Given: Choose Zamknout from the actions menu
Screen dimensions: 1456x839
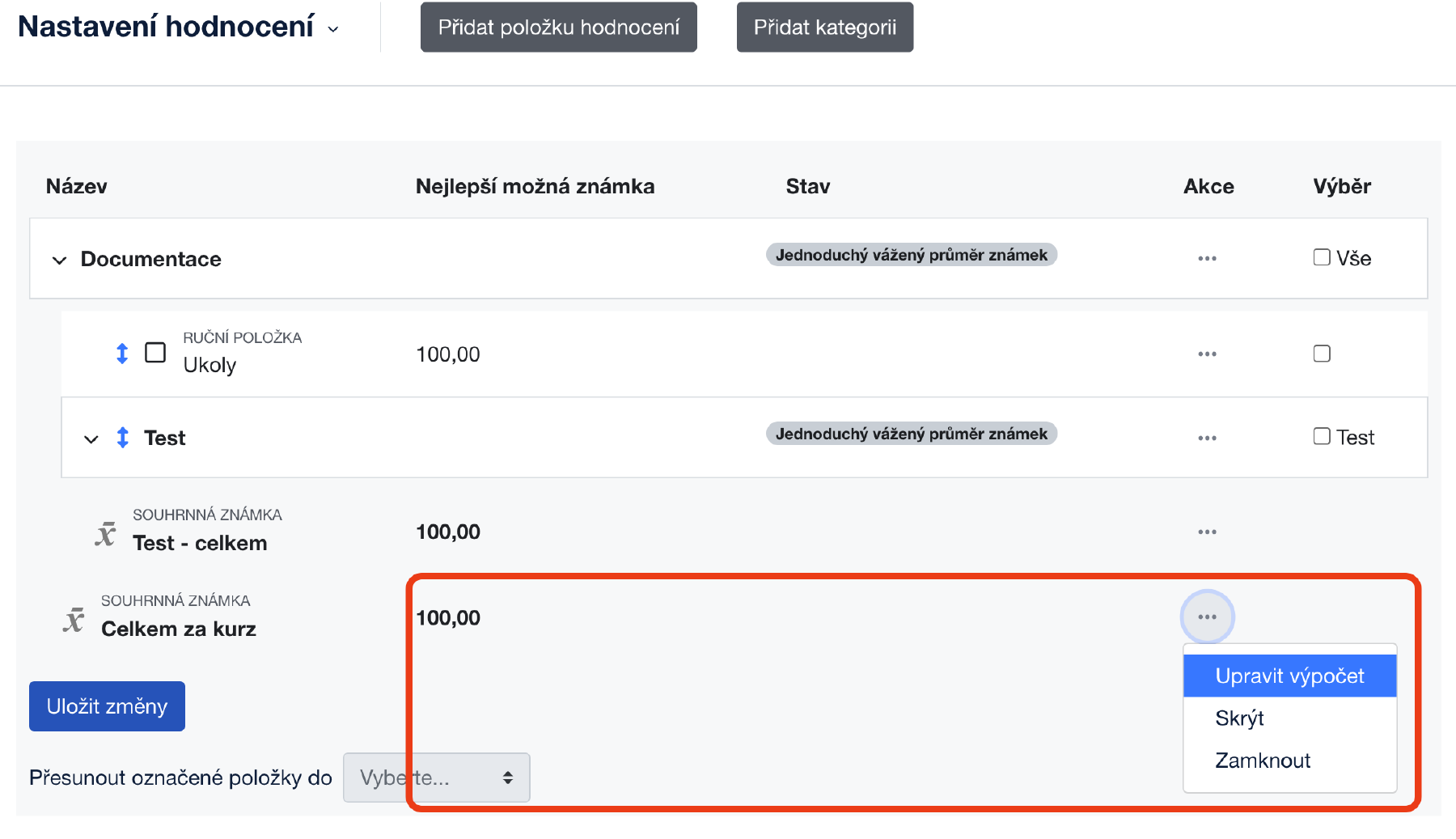Looking at the screenshot, I should pos(1289,761).
